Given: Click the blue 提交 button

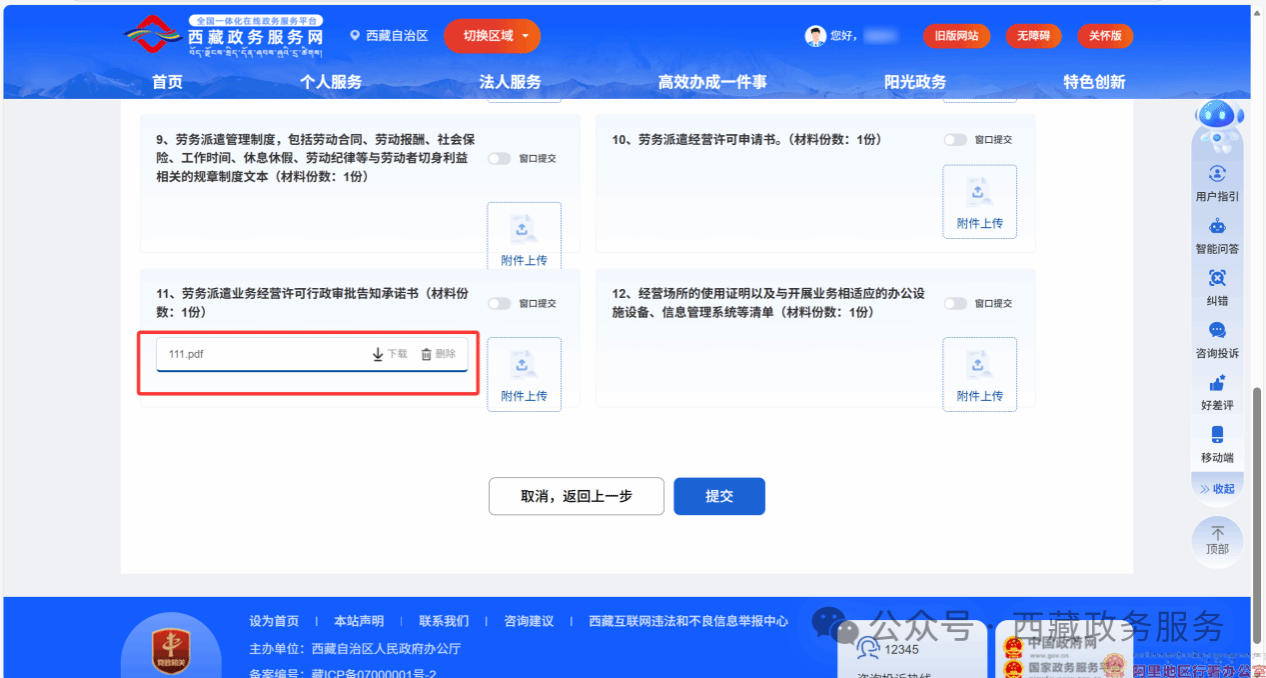Looking at the screenshot, I should coord(719,496).
